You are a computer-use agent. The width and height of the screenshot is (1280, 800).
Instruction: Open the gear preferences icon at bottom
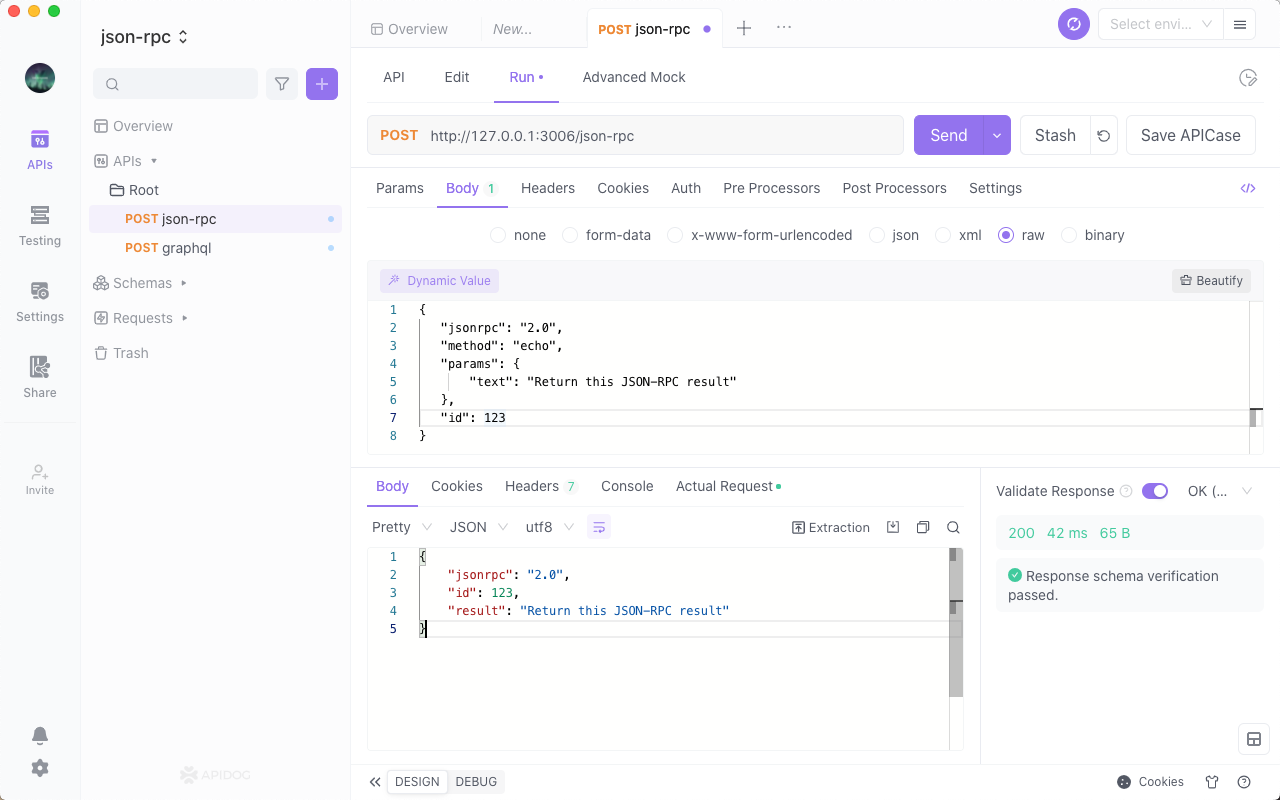pyautogui.click(x=40, y=768)
